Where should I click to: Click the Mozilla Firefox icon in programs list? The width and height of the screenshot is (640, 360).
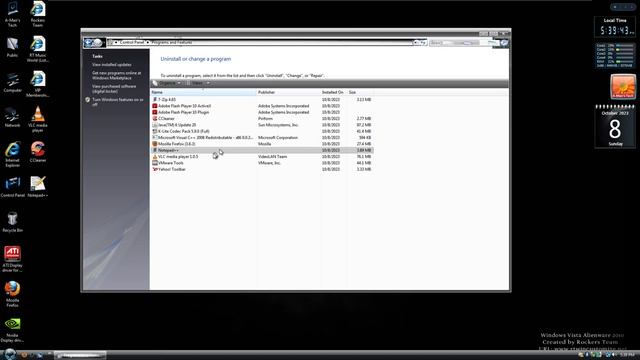coord(155,144)
